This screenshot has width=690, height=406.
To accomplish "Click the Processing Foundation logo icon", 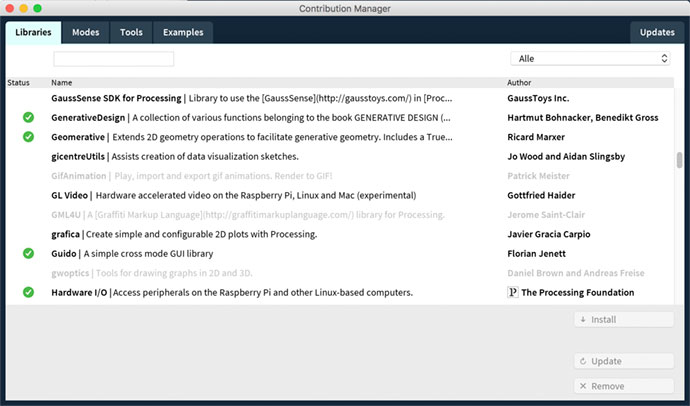I will tap(513, 293).
